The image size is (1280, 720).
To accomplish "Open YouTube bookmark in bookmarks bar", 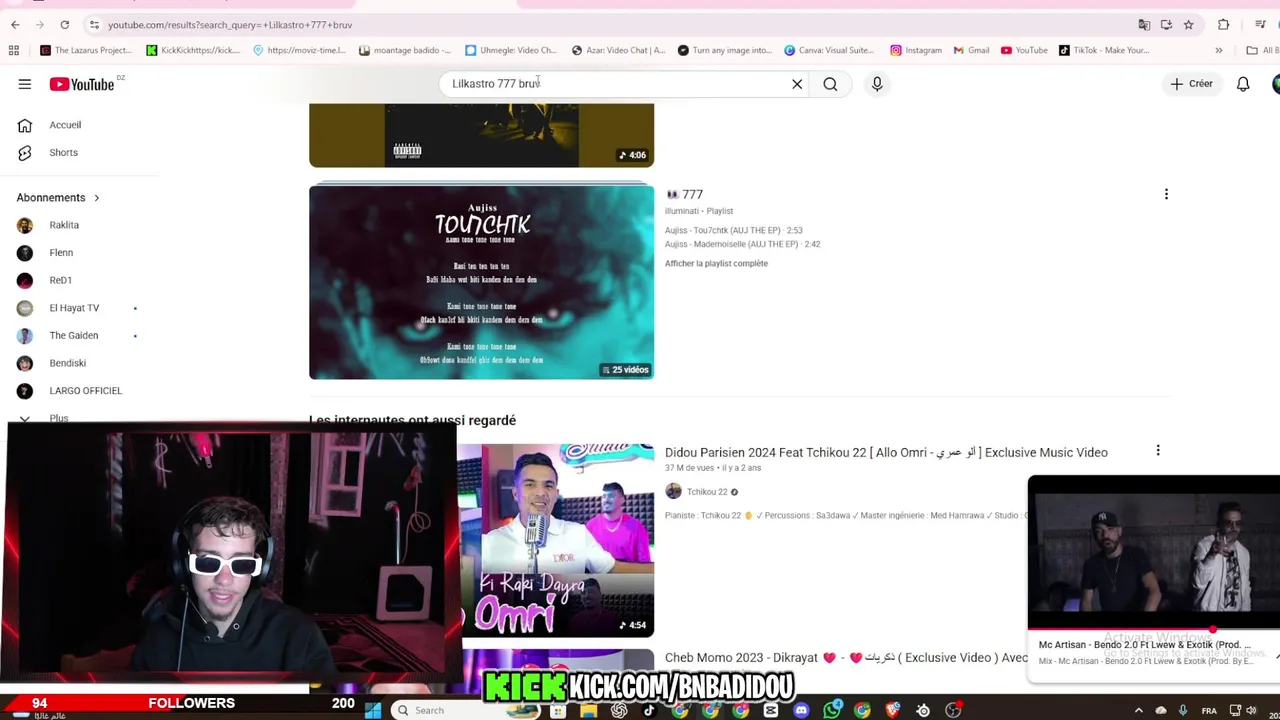I will click(1024, 50).
